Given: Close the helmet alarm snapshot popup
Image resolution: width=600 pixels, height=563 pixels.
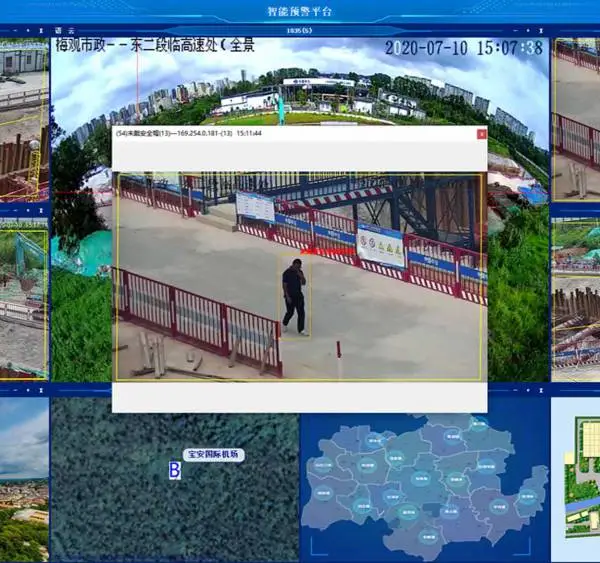Looking at the screenshot, I should [481, 134].
